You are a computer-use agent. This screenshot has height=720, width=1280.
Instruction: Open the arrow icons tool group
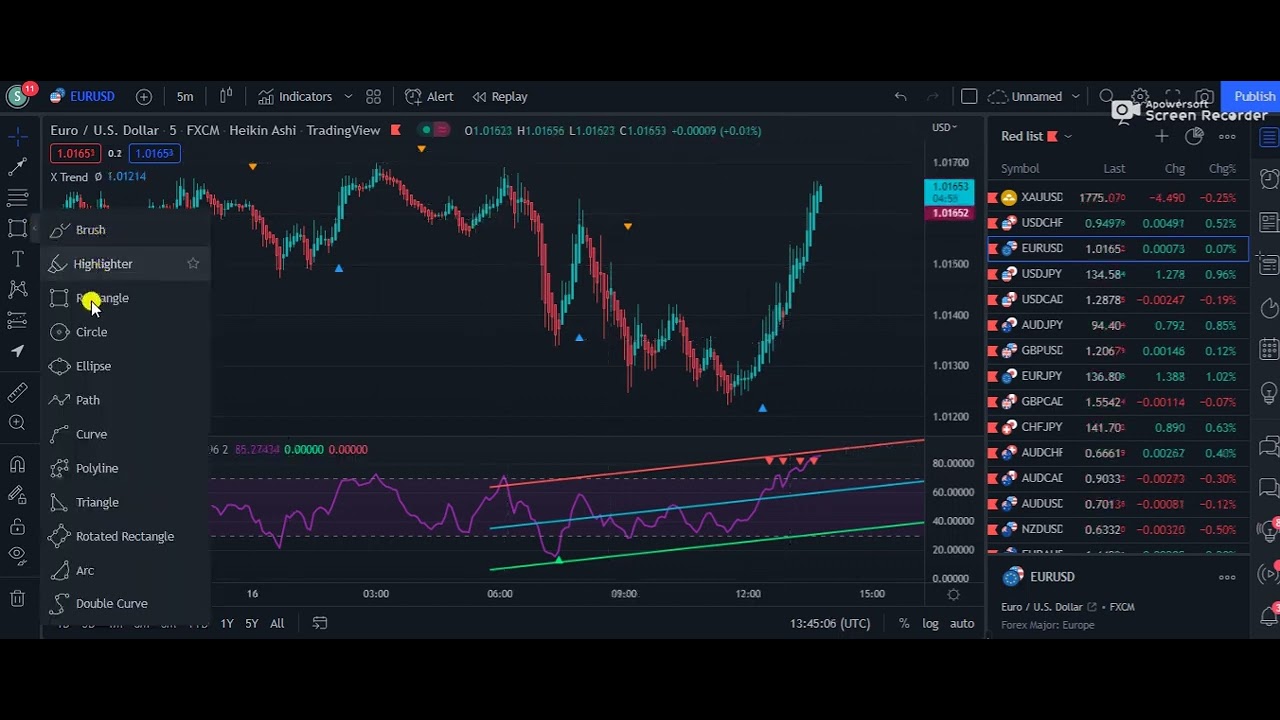17,351
